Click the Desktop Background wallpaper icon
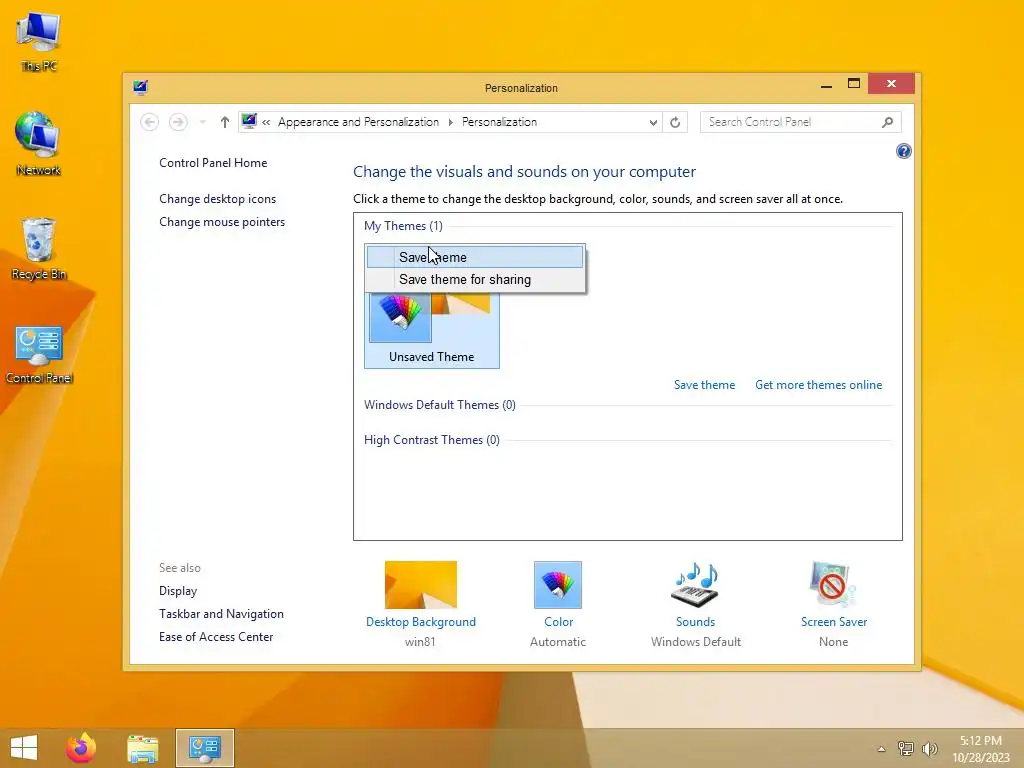The image size is (1024, 768). point(421,584)
